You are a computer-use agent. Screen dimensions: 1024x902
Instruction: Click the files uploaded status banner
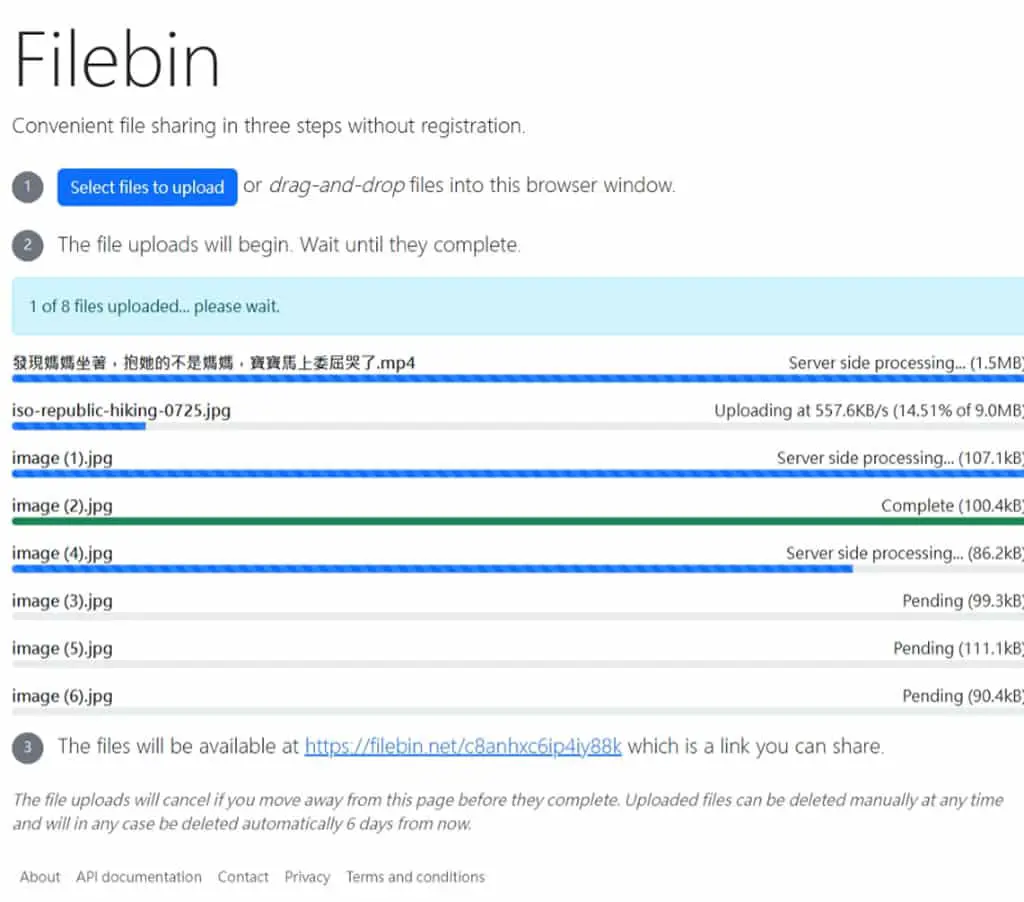point(518,306)
